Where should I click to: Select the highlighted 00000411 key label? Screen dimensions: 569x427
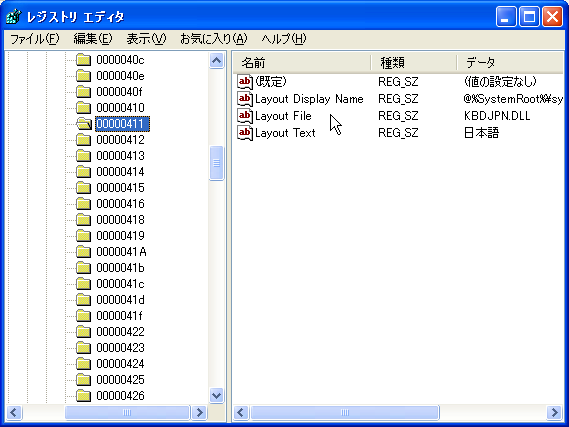click(122, 124)
